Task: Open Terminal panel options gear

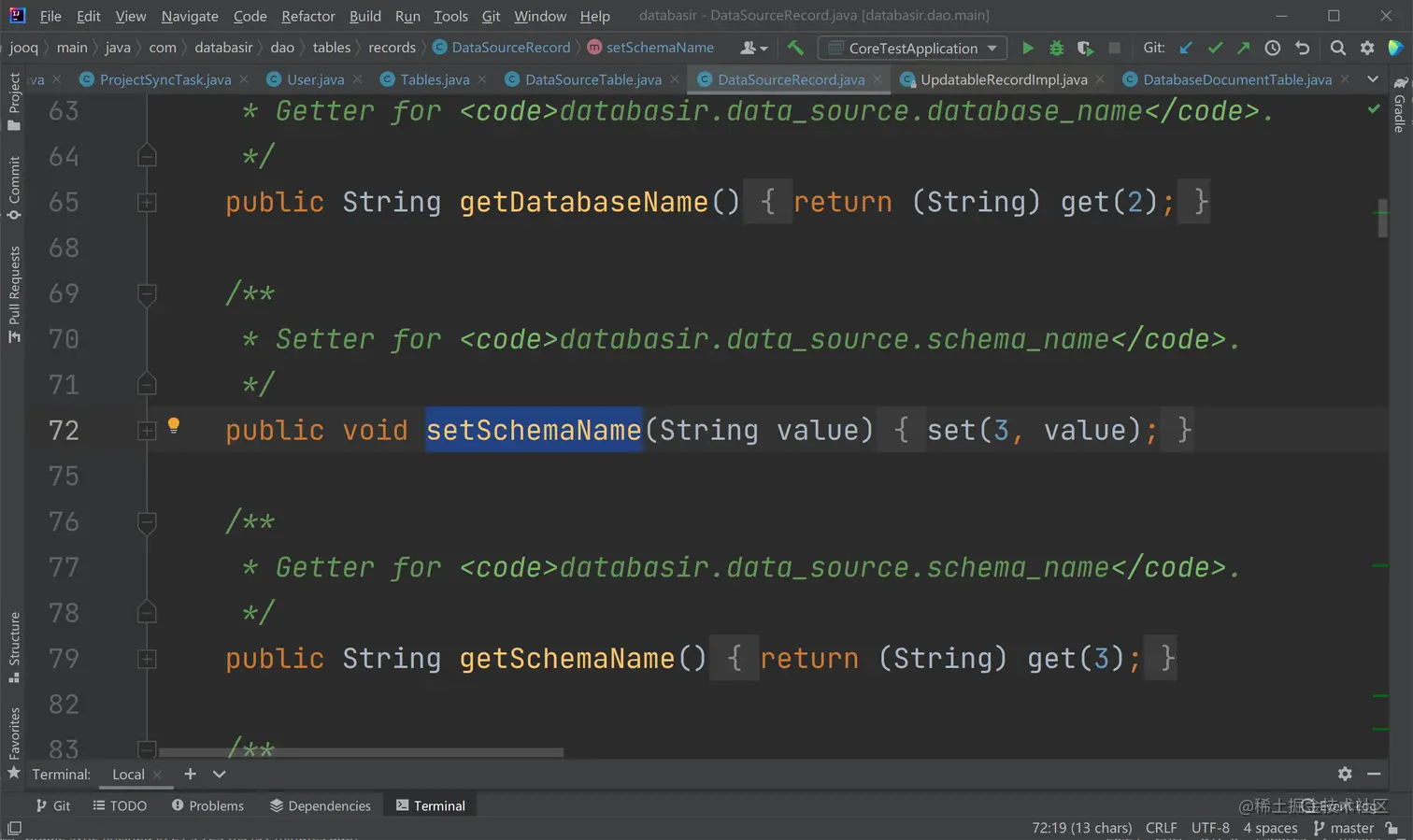Action: click(1345, 774)
